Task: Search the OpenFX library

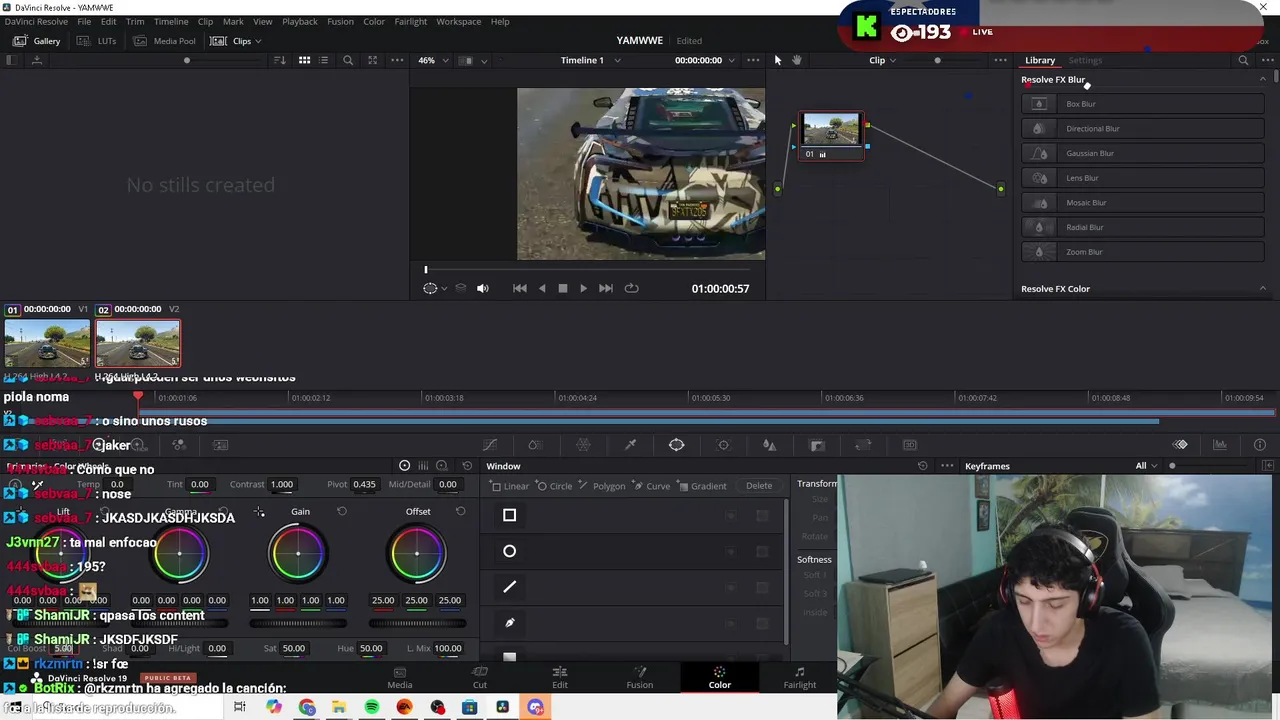Action: [1243, 60]
